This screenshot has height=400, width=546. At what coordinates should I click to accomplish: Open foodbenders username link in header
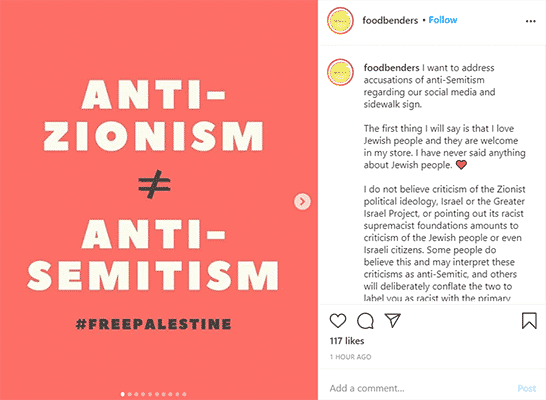coord(390,21)
